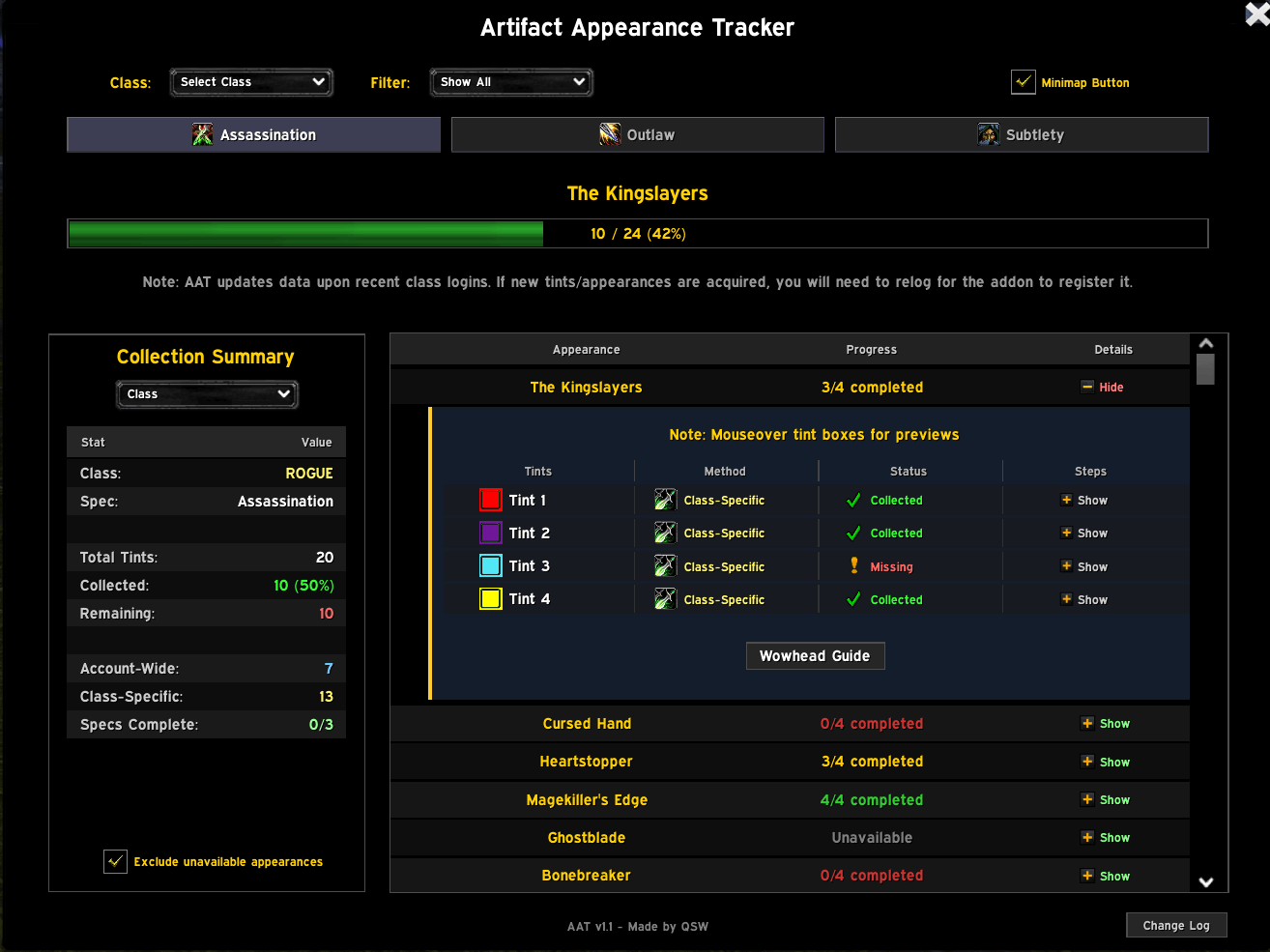Open the Change Log
The width and height of the screenshot is (1270, 952).
(1175, 925)
